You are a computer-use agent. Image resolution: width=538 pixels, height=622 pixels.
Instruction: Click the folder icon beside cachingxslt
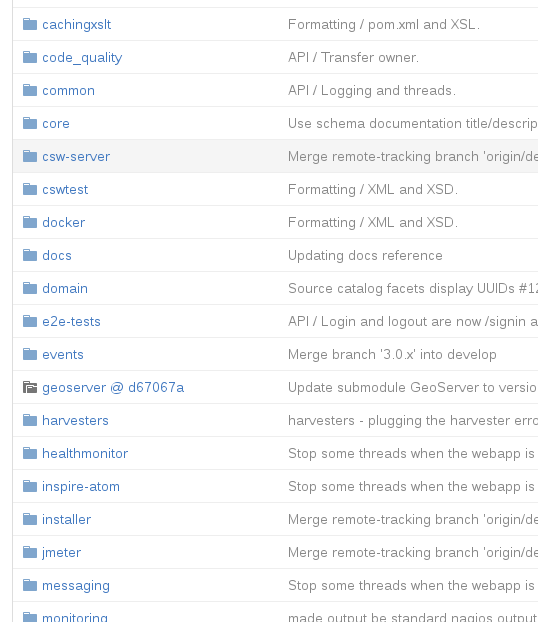(x=30, y=24)
